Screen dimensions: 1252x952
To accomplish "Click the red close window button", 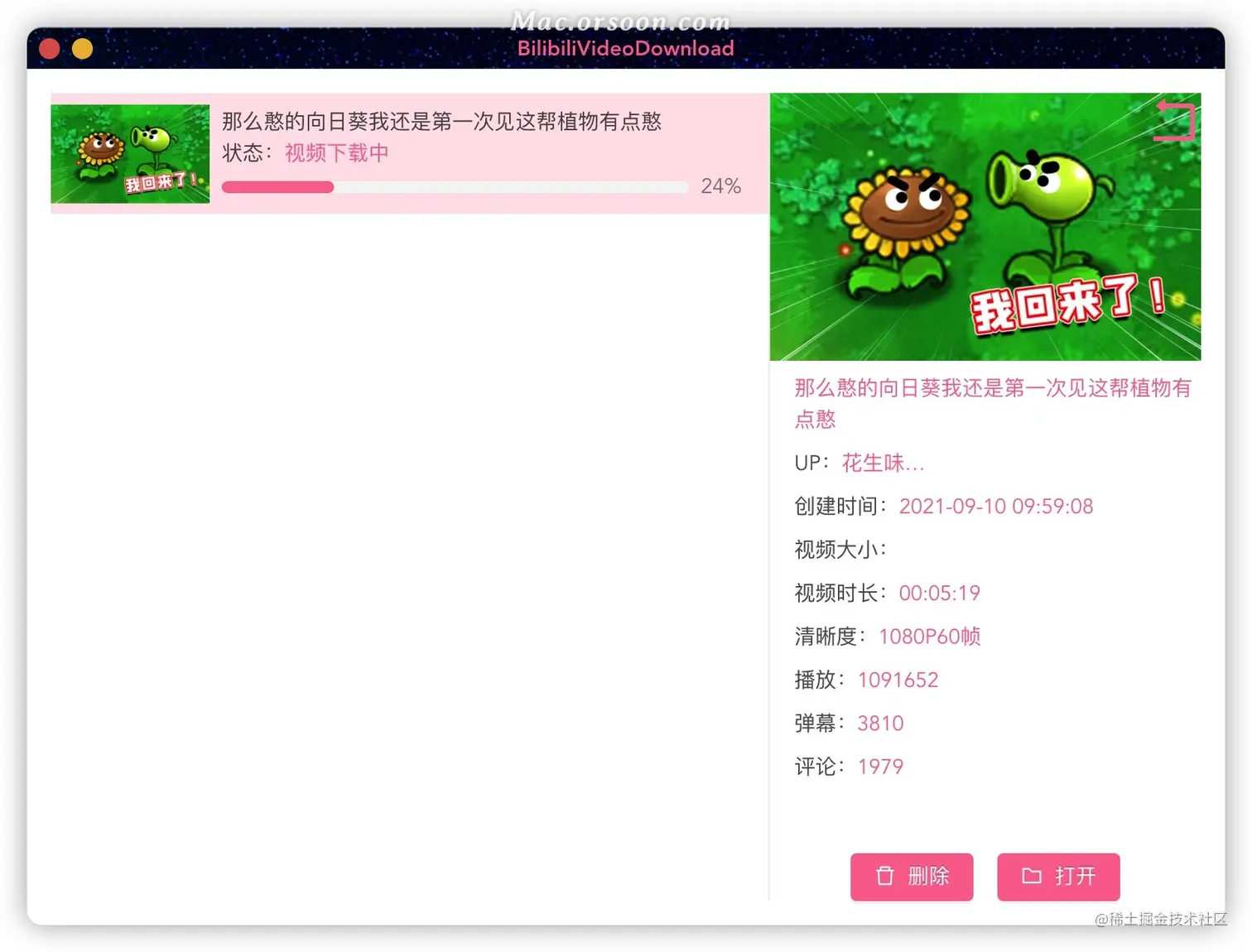I will pyautogui.click(x=50, y=49).
